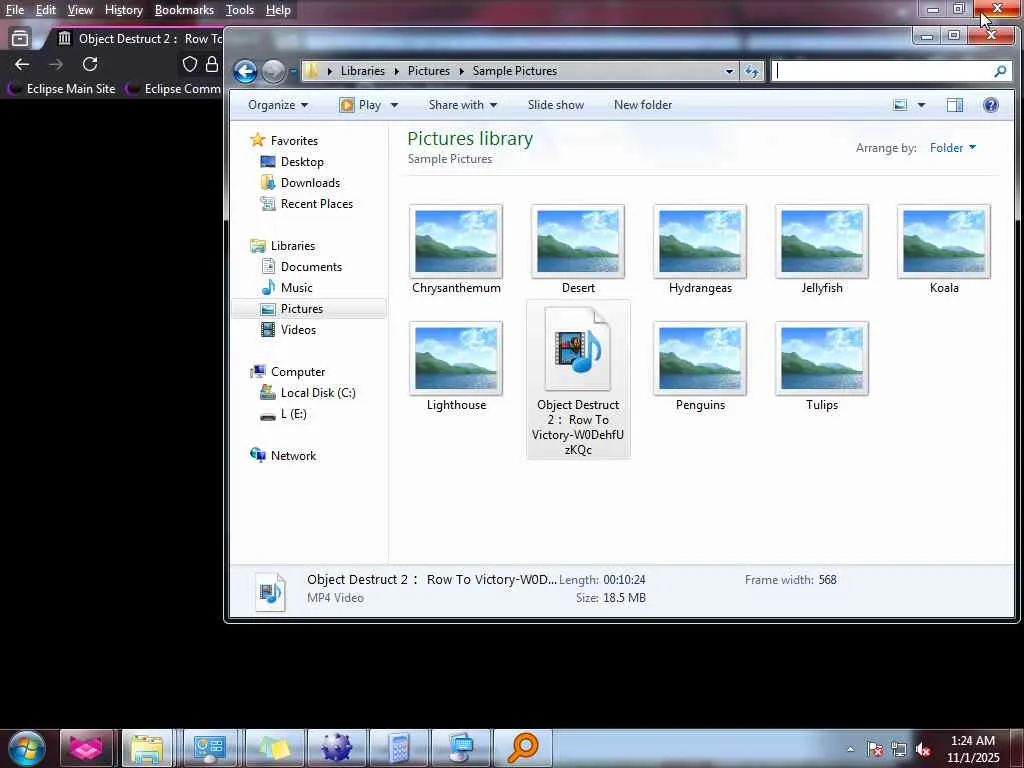Open the Calculator taskbar icon
Viewport: 1024px width, 768px height.
pos(399,748)
